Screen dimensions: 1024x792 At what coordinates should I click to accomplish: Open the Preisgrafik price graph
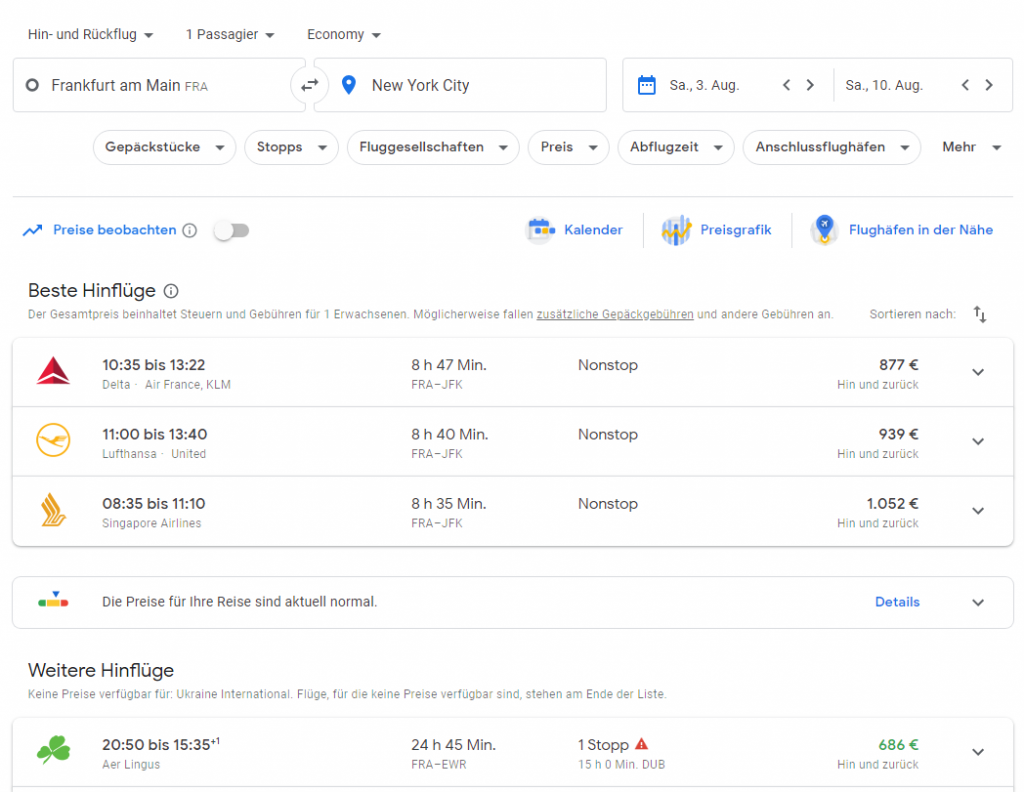717,230
